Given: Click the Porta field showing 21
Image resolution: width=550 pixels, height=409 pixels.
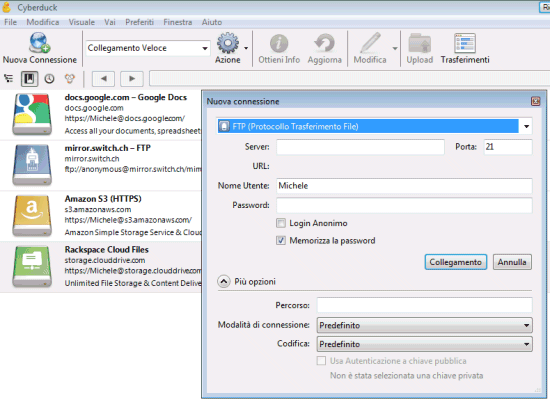Looking at the screenshot, I should (x=508, y=147).
